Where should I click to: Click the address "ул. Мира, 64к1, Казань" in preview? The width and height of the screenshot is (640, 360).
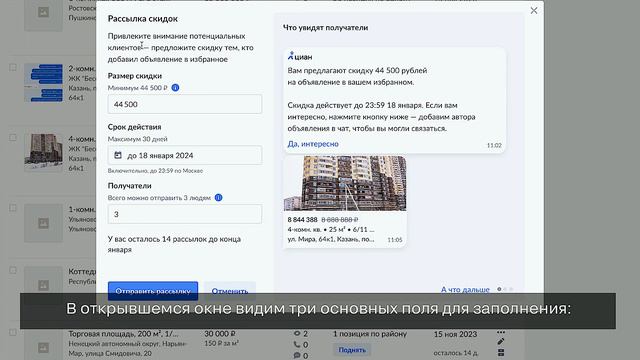pos(331,239)
